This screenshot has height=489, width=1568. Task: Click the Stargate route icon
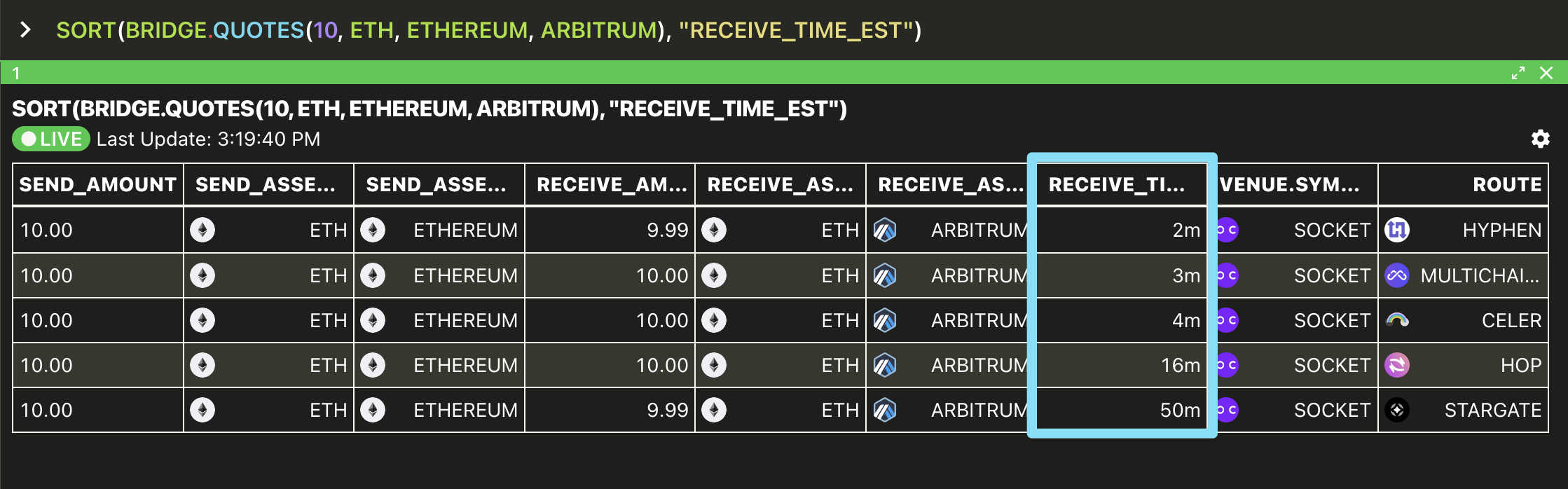click(1397, 410)
